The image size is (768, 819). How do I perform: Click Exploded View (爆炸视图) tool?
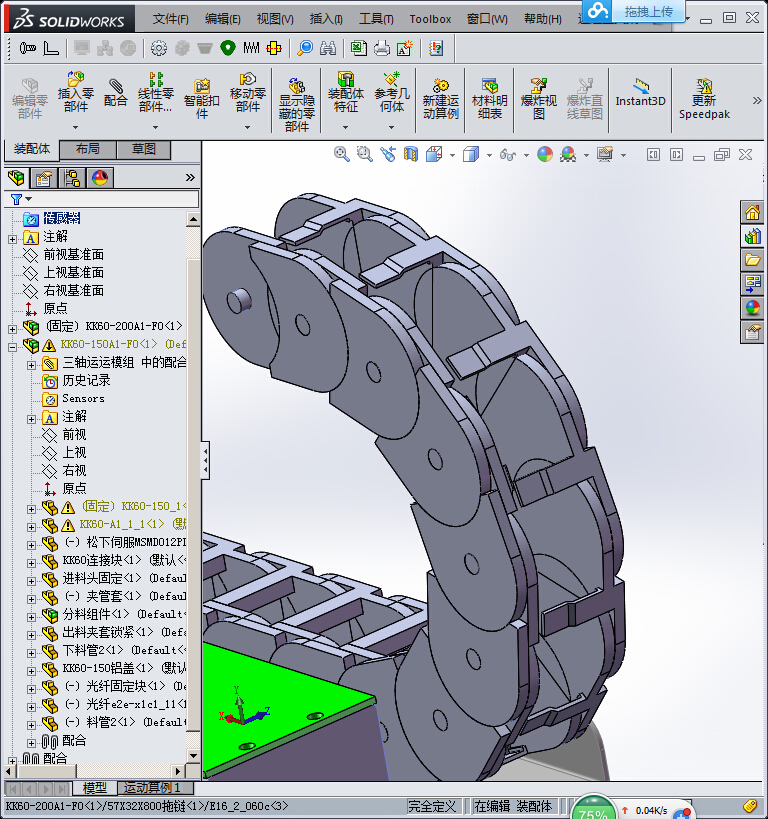coord(539,99)
